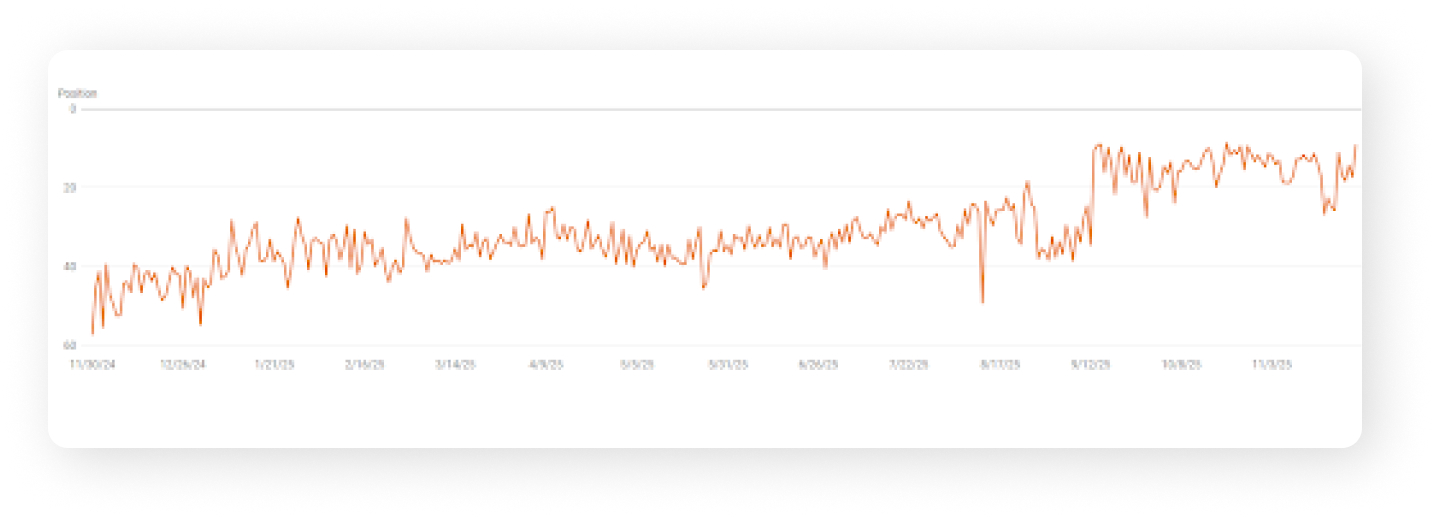Select the 10/8/25 date label
Screen dimensions: 1434x518
pyautogui.click(x=1182, y=365)
